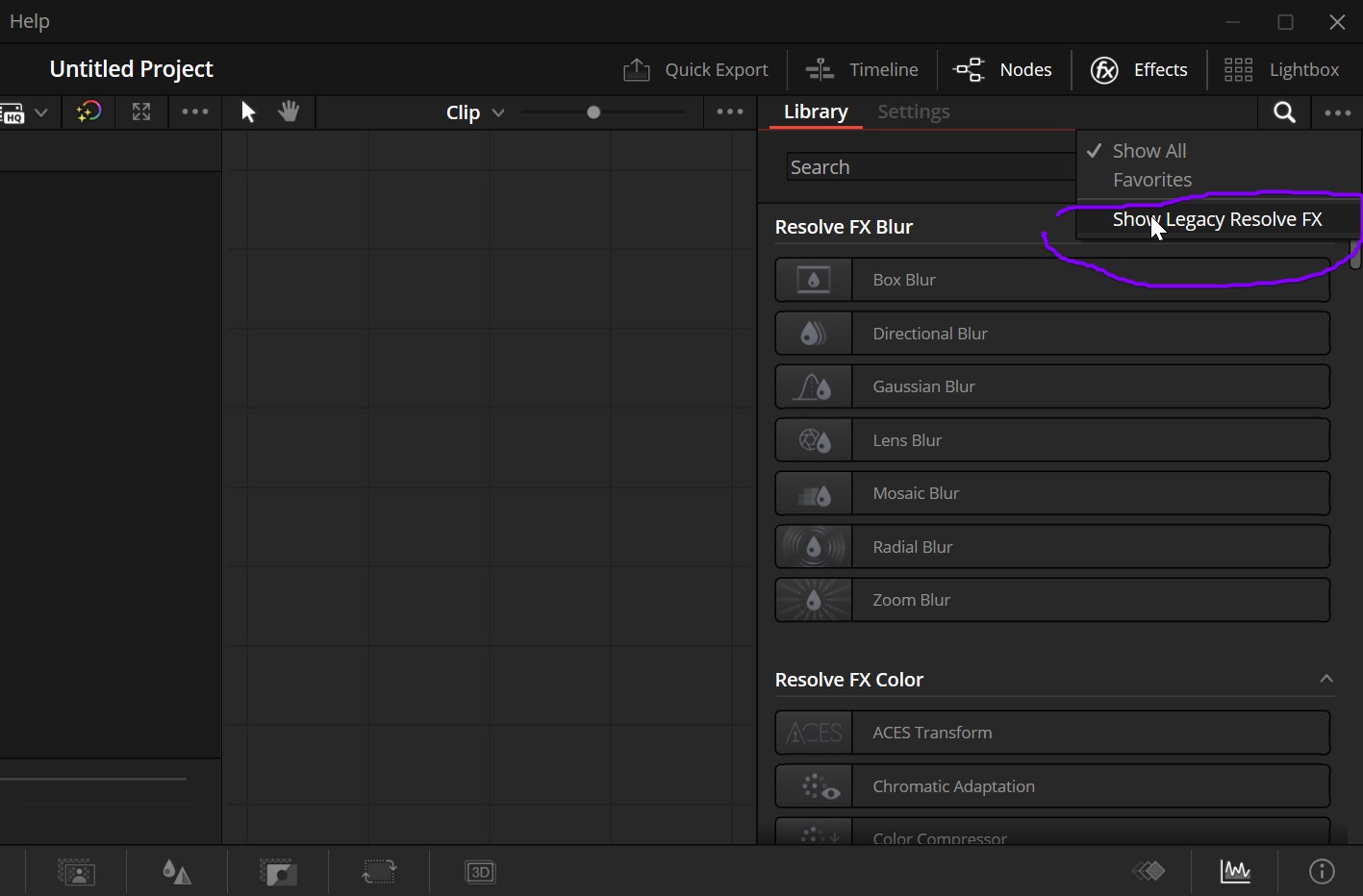
Task: Select the Directional Blur effect
Action: point(1052,334)
